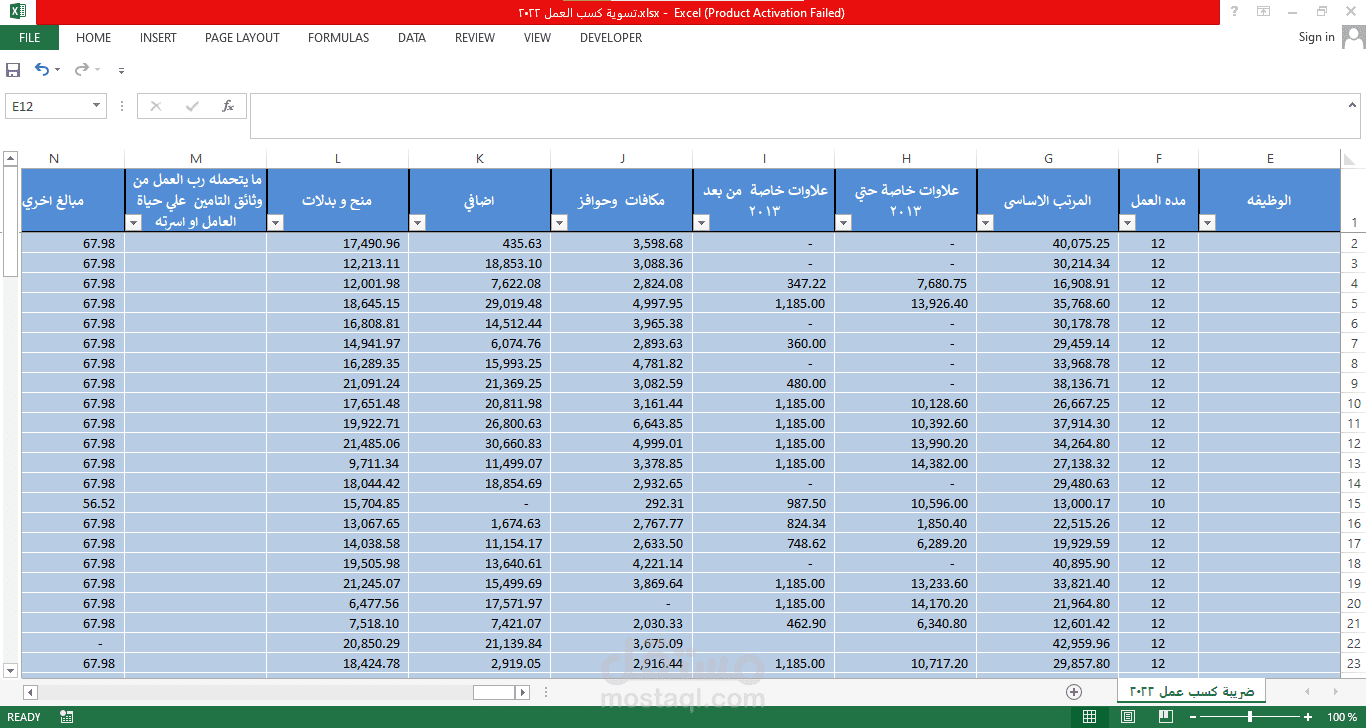
Task: Zoom in with the plus button
Action: [1309, 717]
